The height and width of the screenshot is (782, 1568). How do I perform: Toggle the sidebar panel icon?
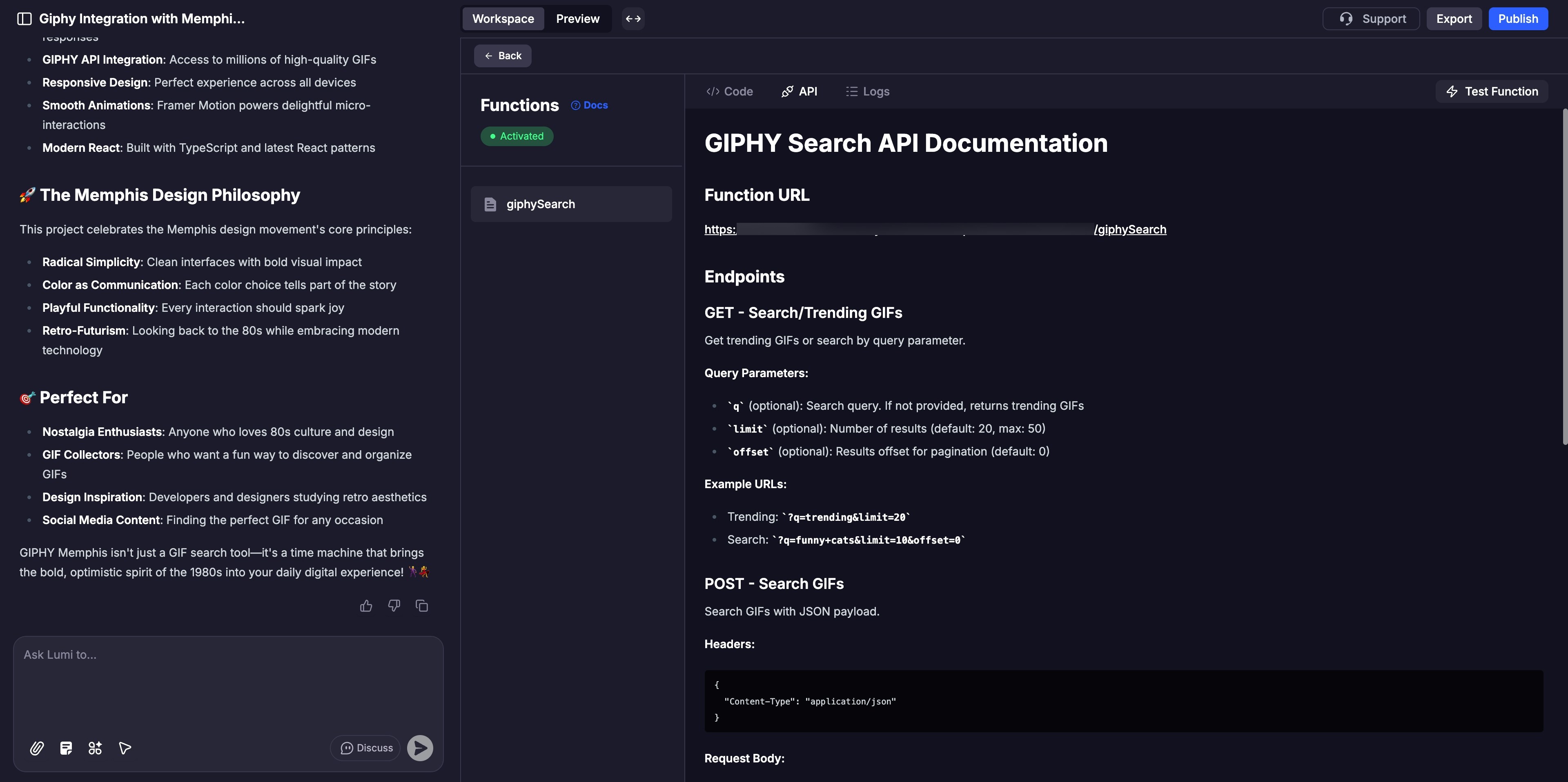tap(24, 19)
